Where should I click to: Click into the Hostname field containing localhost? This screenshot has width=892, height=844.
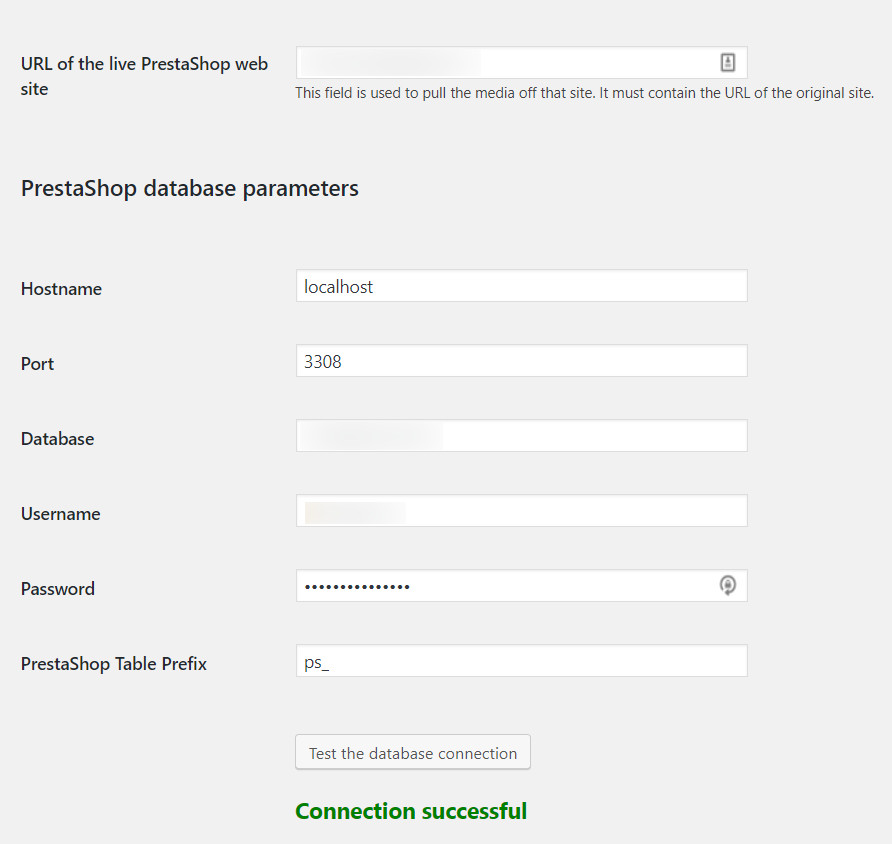pyautogui.click(x=522, y=286)
